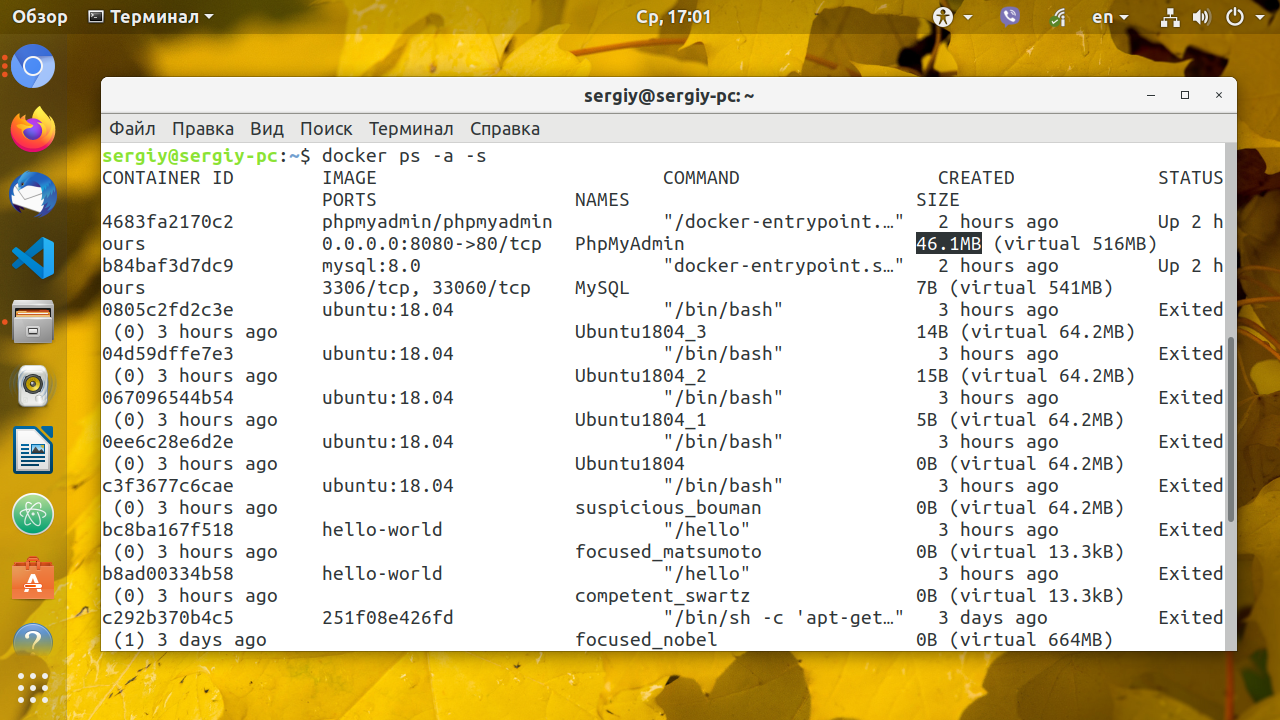Open LibreOffice Writer from the dock
Screen dimensions: 1280x720
coord(33,450)
